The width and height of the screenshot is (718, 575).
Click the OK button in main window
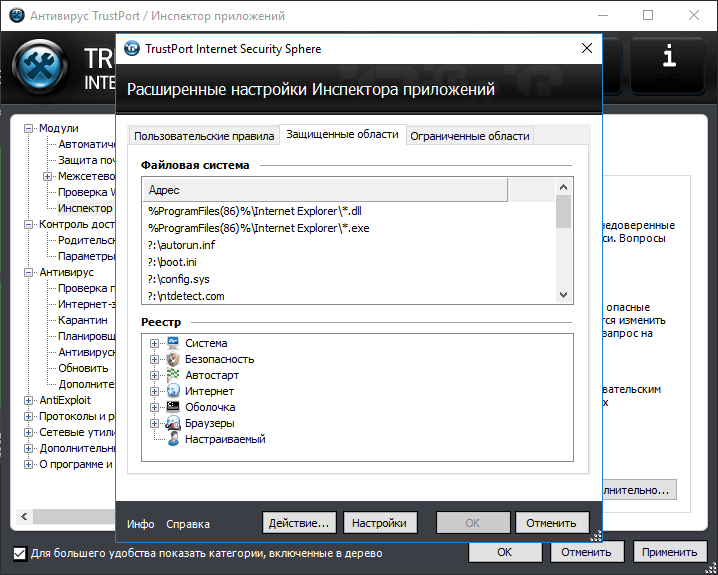tap(505, 552)
